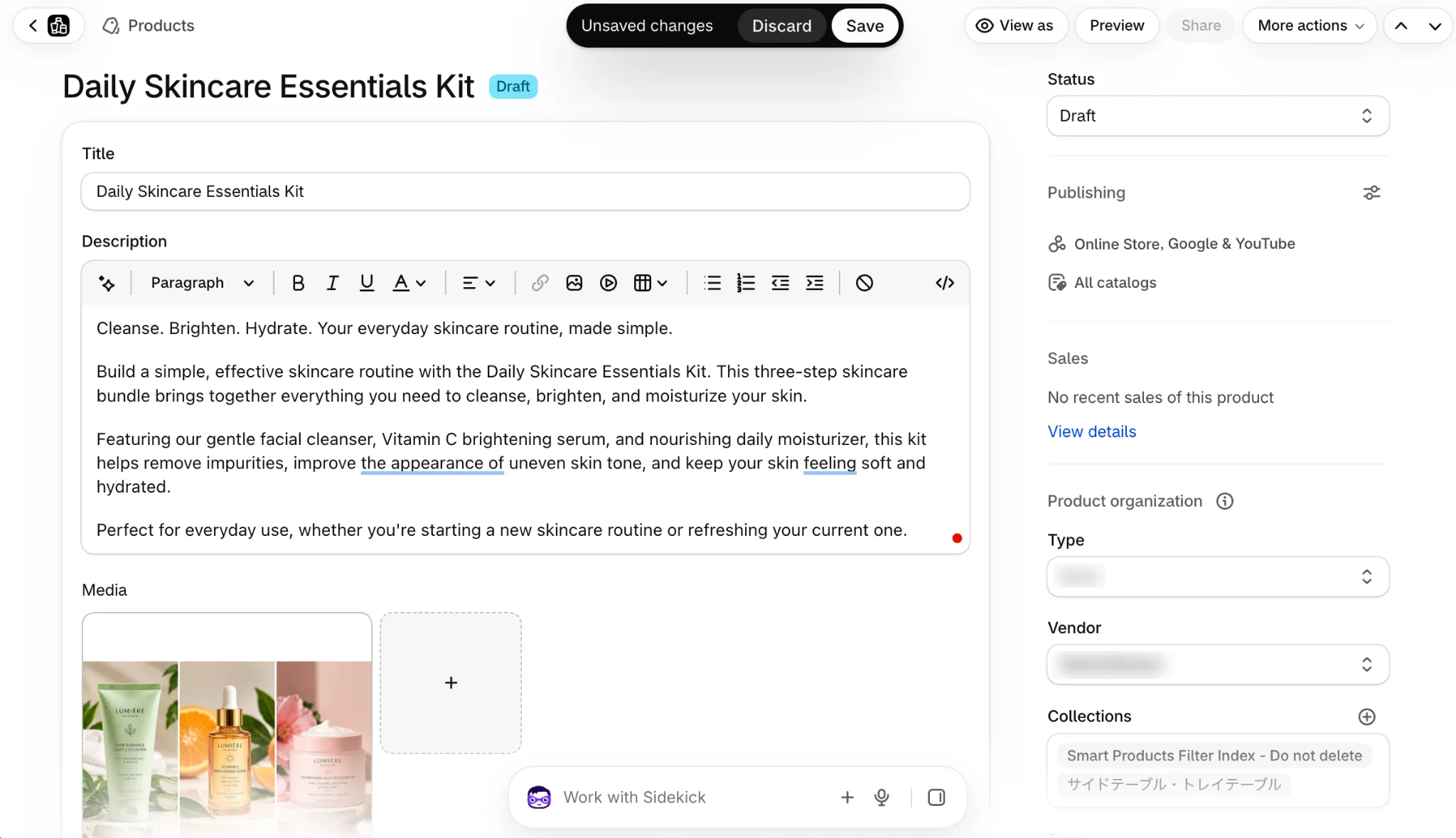Expand the Sidekick panel icon
Viewport: 1456px width, 838px height.
pos(936,797)
